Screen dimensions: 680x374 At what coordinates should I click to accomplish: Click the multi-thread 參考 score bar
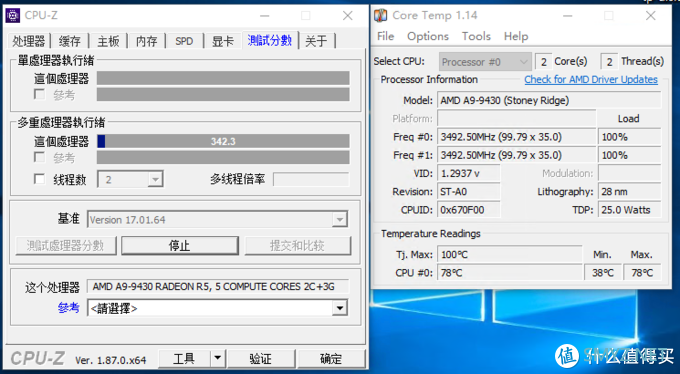(223, 157)
